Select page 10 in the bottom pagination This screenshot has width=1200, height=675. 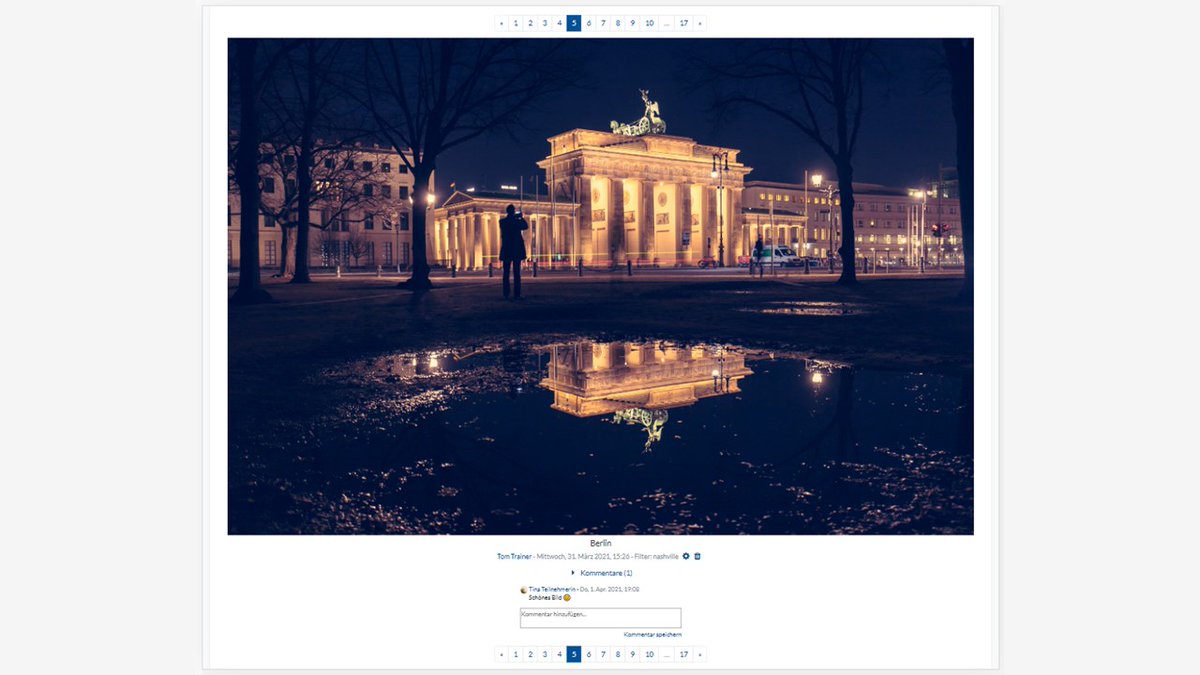(649, 654)
